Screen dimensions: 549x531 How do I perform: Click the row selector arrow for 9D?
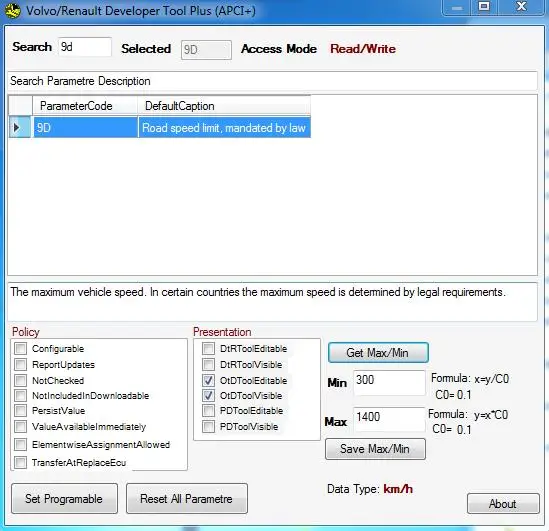pos(20,127)
